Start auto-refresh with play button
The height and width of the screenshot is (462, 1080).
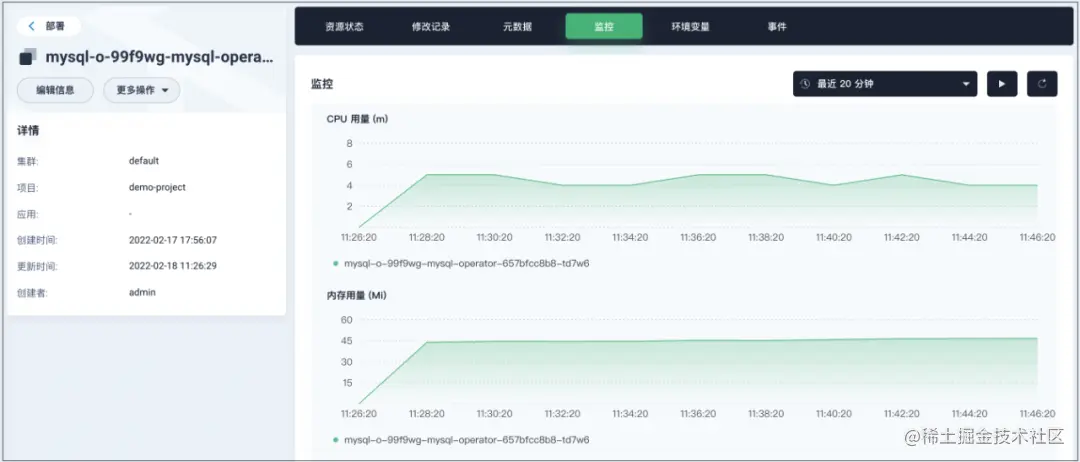click(x=1002, y=84)
